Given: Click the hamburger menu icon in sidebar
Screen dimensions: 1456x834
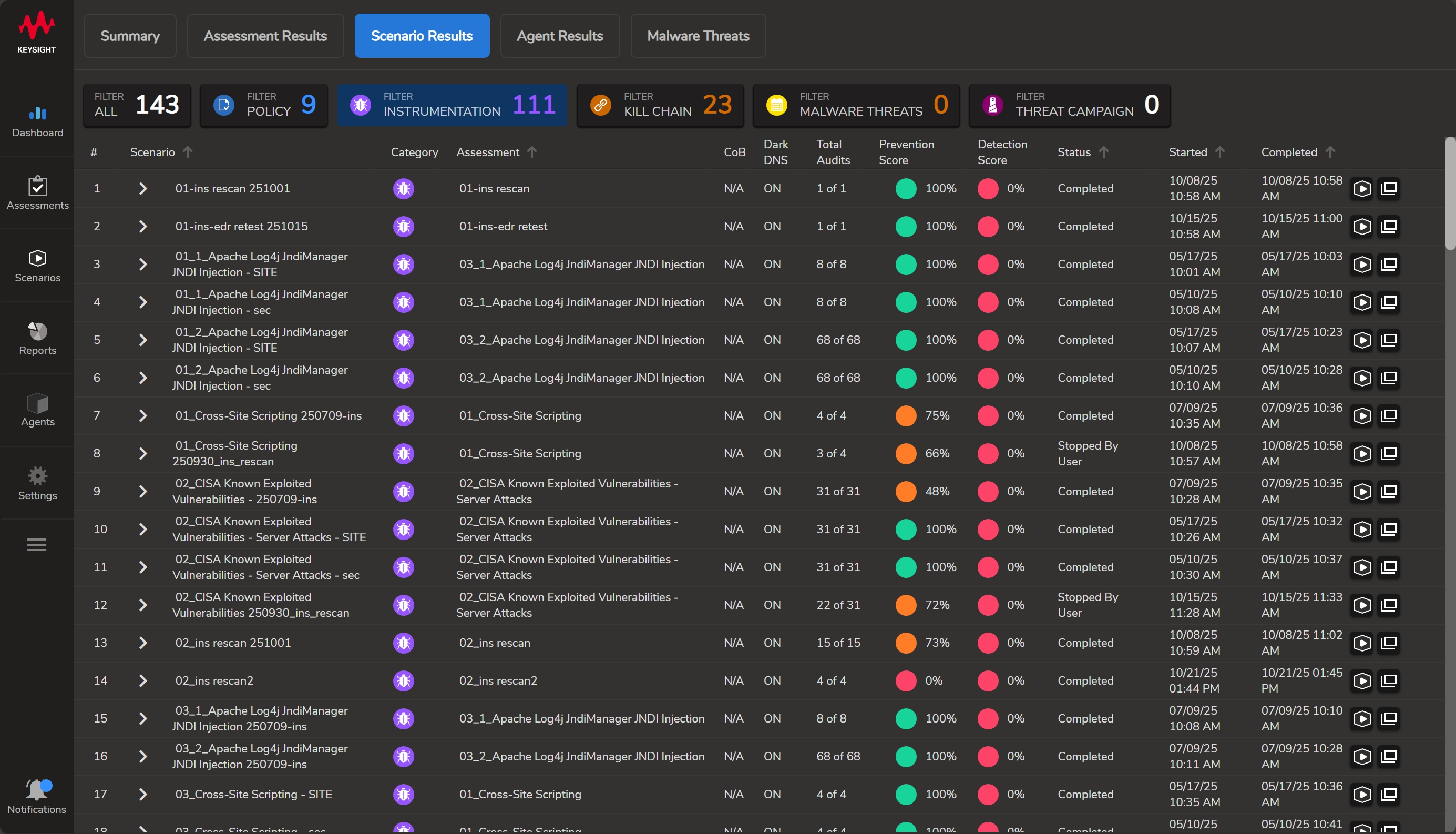Looking at the screenshot, I should (37, 545).
